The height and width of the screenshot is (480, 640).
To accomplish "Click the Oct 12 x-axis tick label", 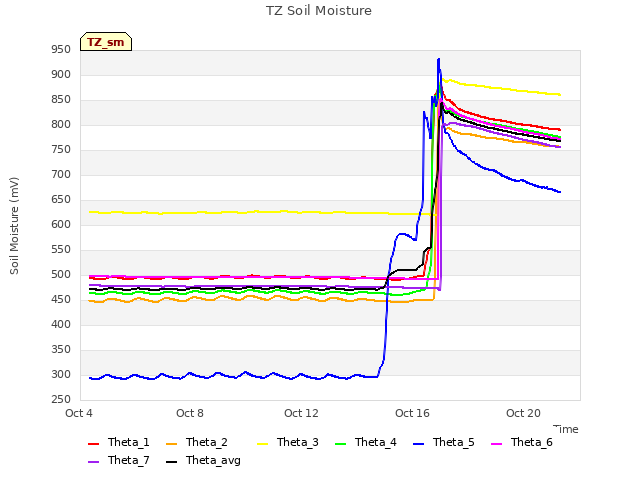I will pos(301,413).
